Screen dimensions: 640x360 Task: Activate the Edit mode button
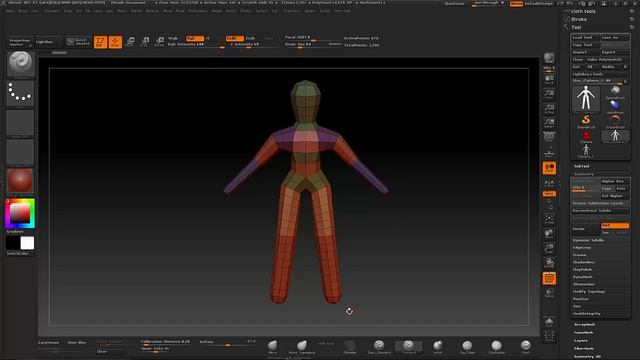pos(100,42)
